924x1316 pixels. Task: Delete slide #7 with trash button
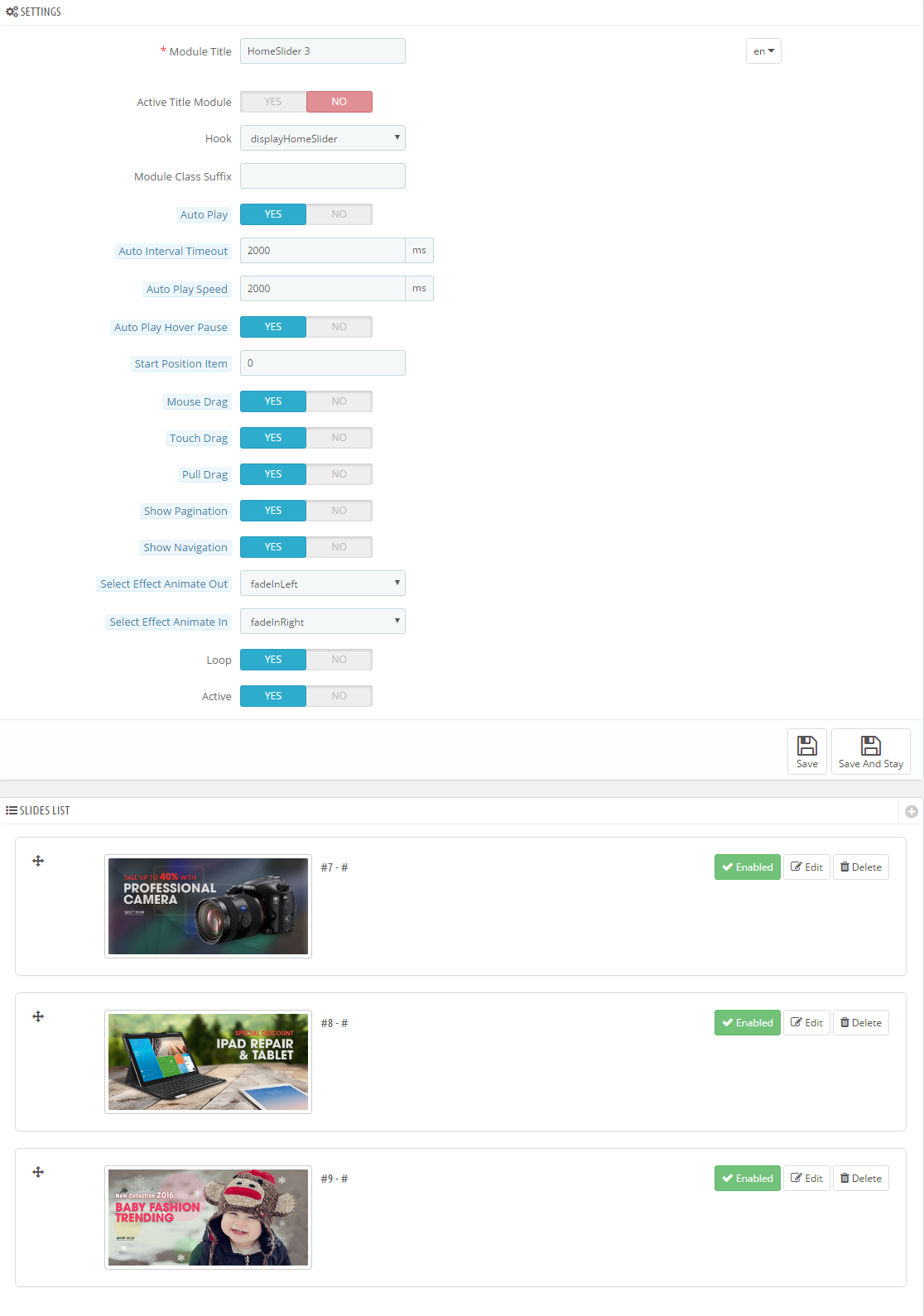click(860, 867)
